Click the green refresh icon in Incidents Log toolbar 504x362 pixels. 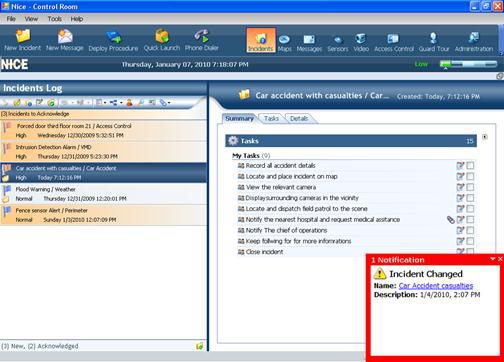click(x=51, y=103)
